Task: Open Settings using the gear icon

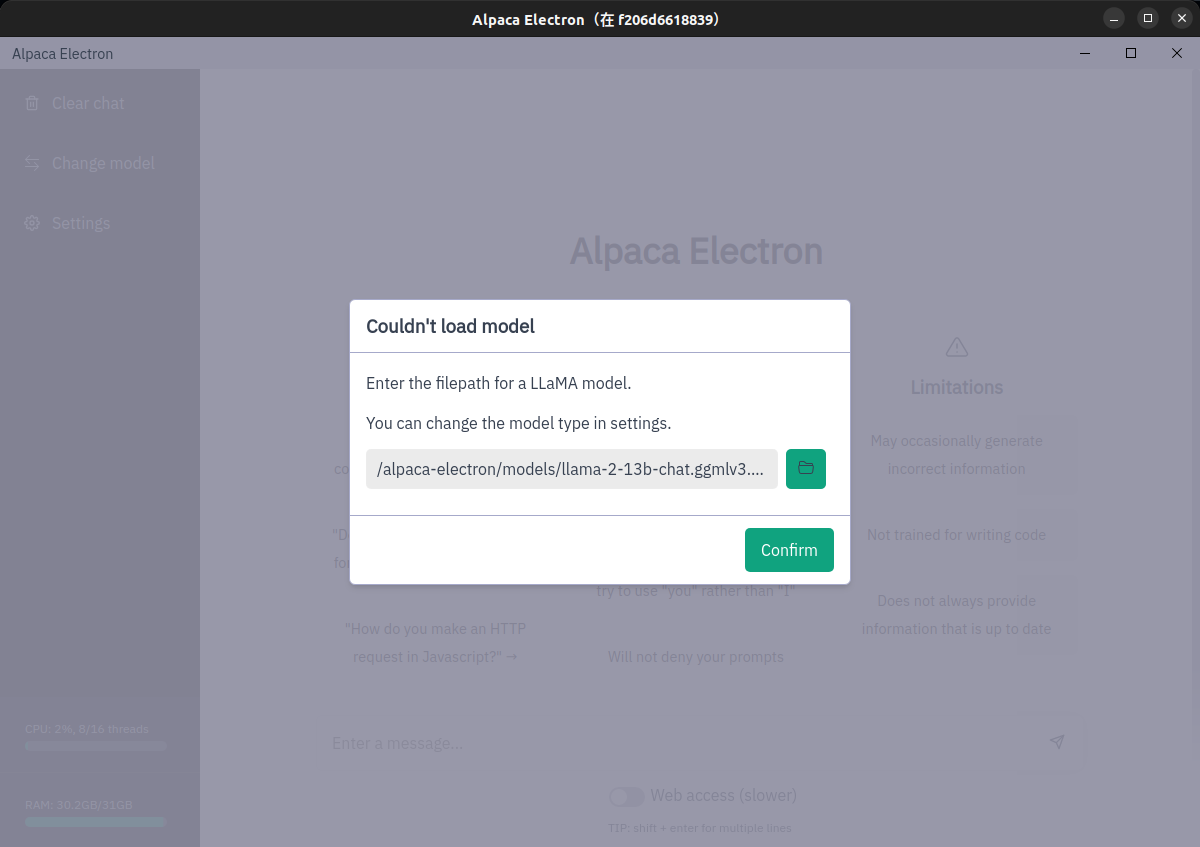Action: click(31, 223)
